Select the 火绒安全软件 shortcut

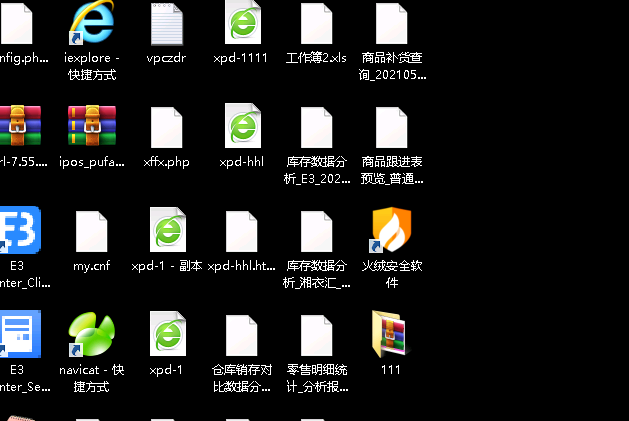391,231
